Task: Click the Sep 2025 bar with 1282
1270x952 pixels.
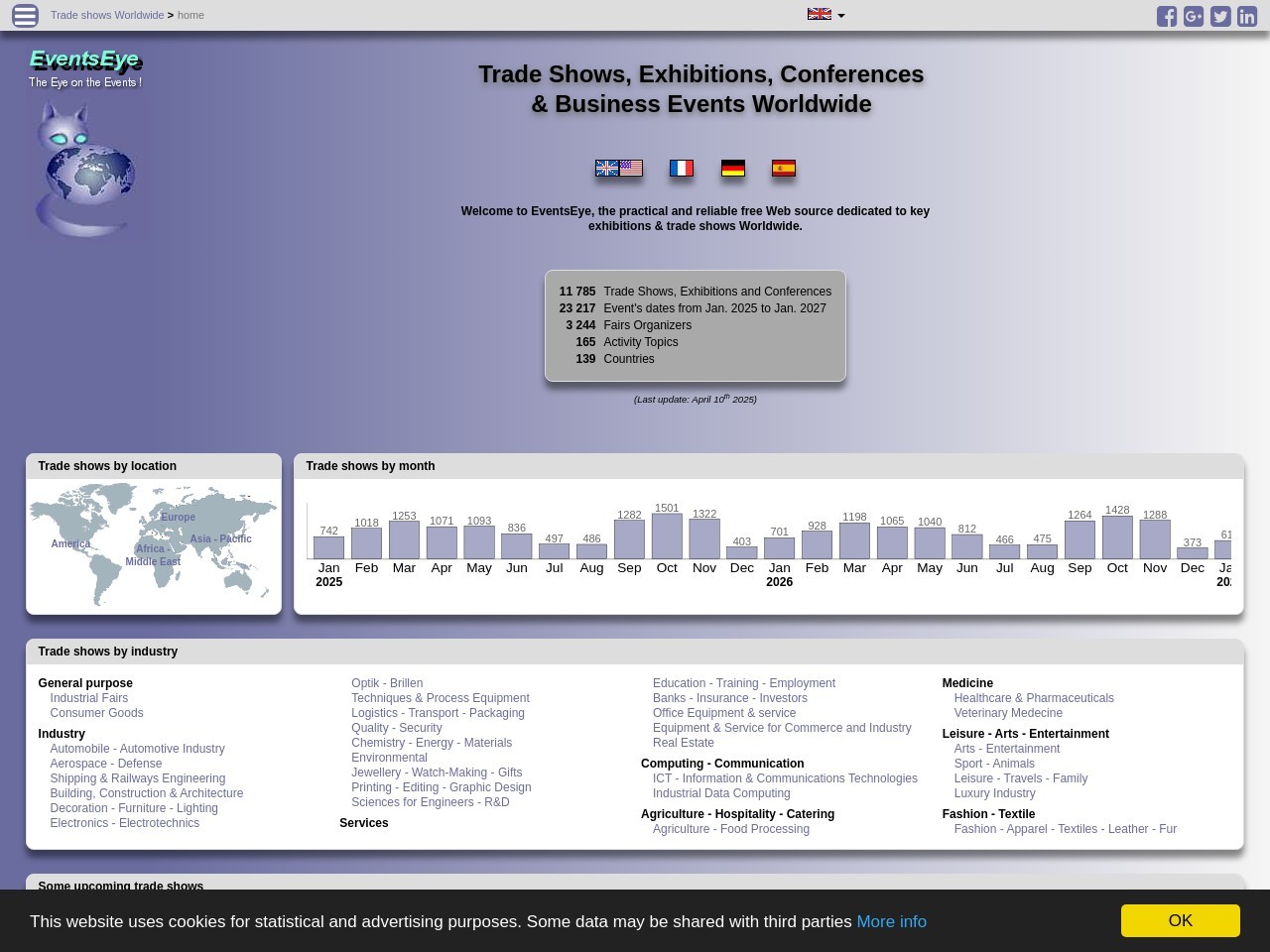Action: click(x=629, y=539)
